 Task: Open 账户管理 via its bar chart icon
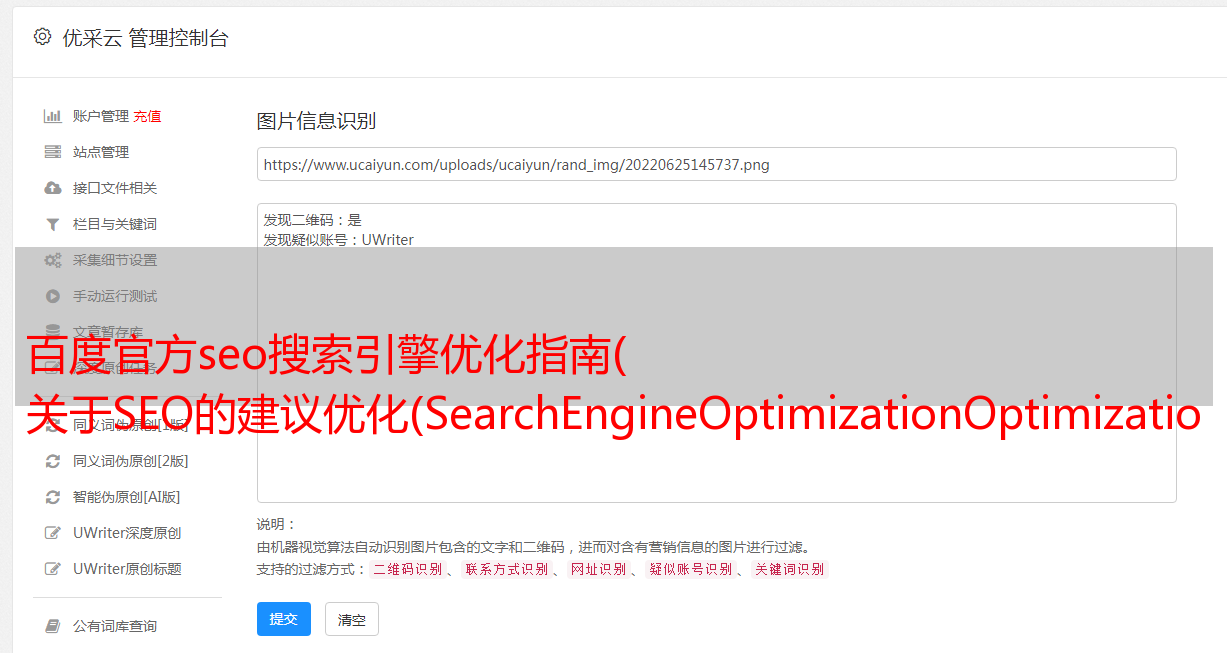[x=53, y=116]
